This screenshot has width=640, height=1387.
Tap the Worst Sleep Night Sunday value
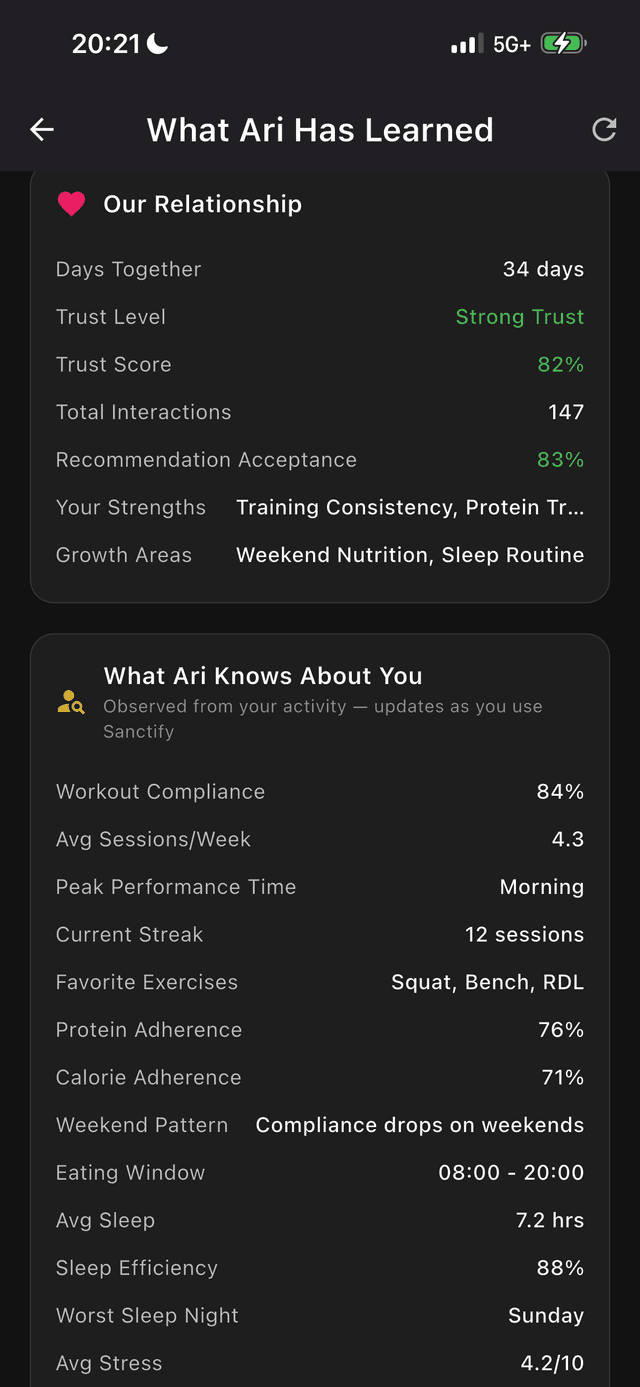[545, 1316]
